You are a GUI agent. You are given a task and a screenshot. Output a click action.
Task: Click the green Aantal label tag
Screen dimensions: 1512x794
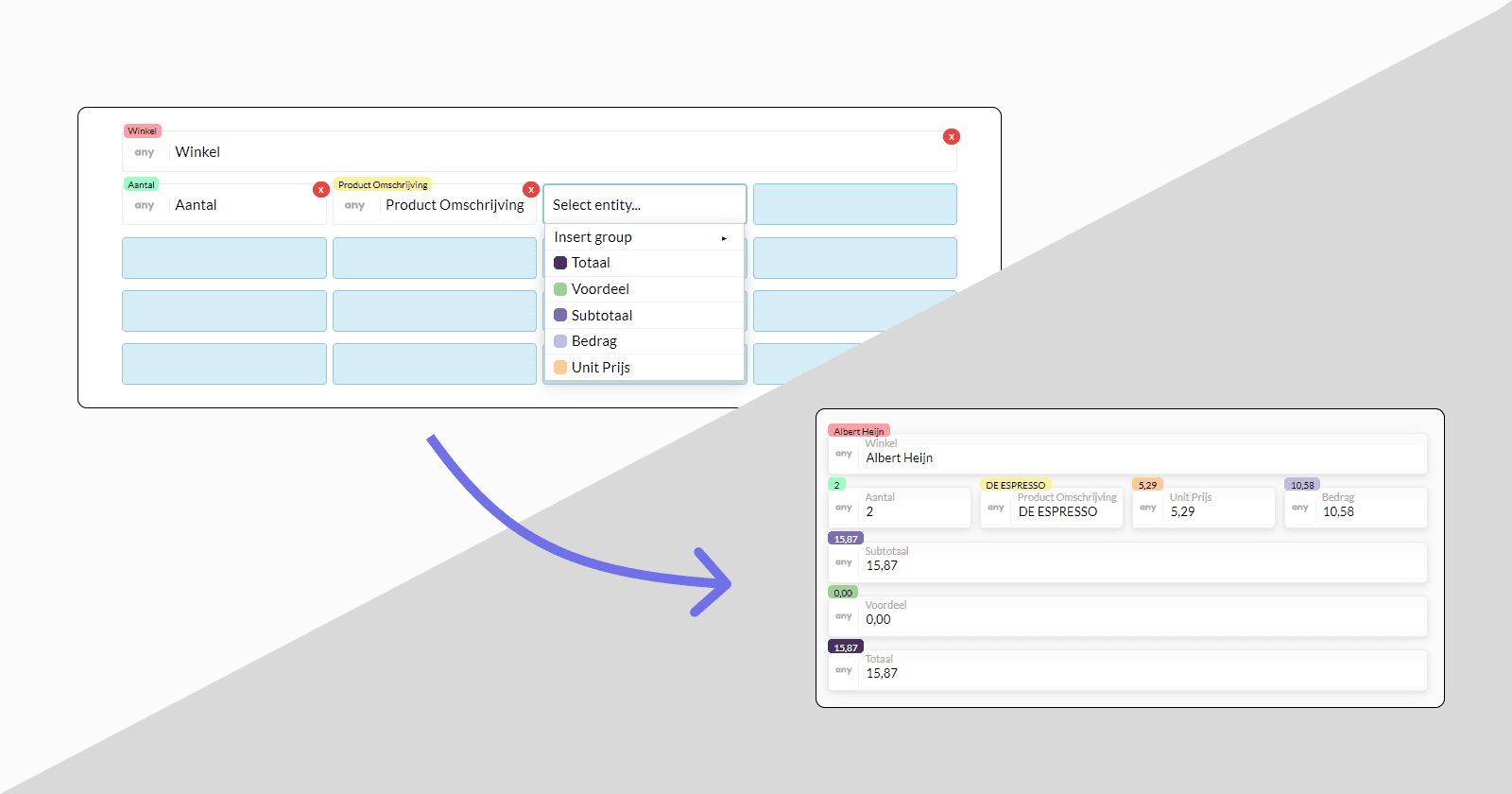point(141,185)
